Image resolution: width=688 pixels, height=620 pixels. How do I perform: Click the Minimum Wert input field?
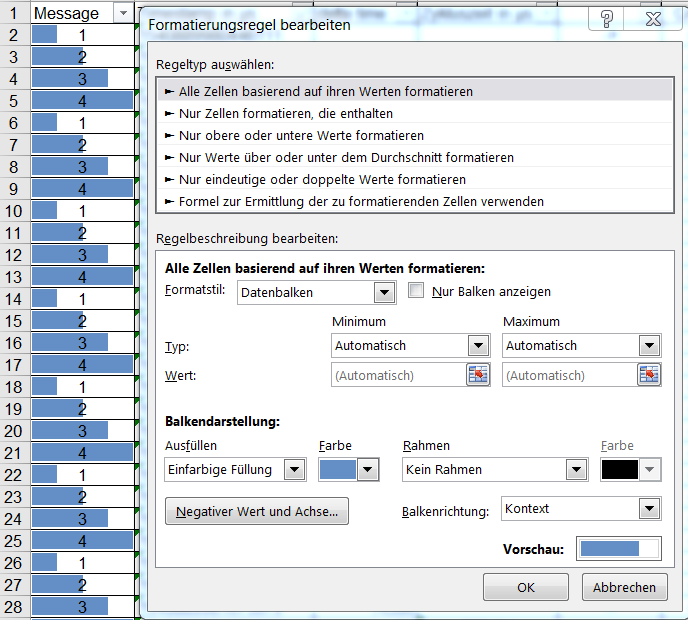pos(397,375)
